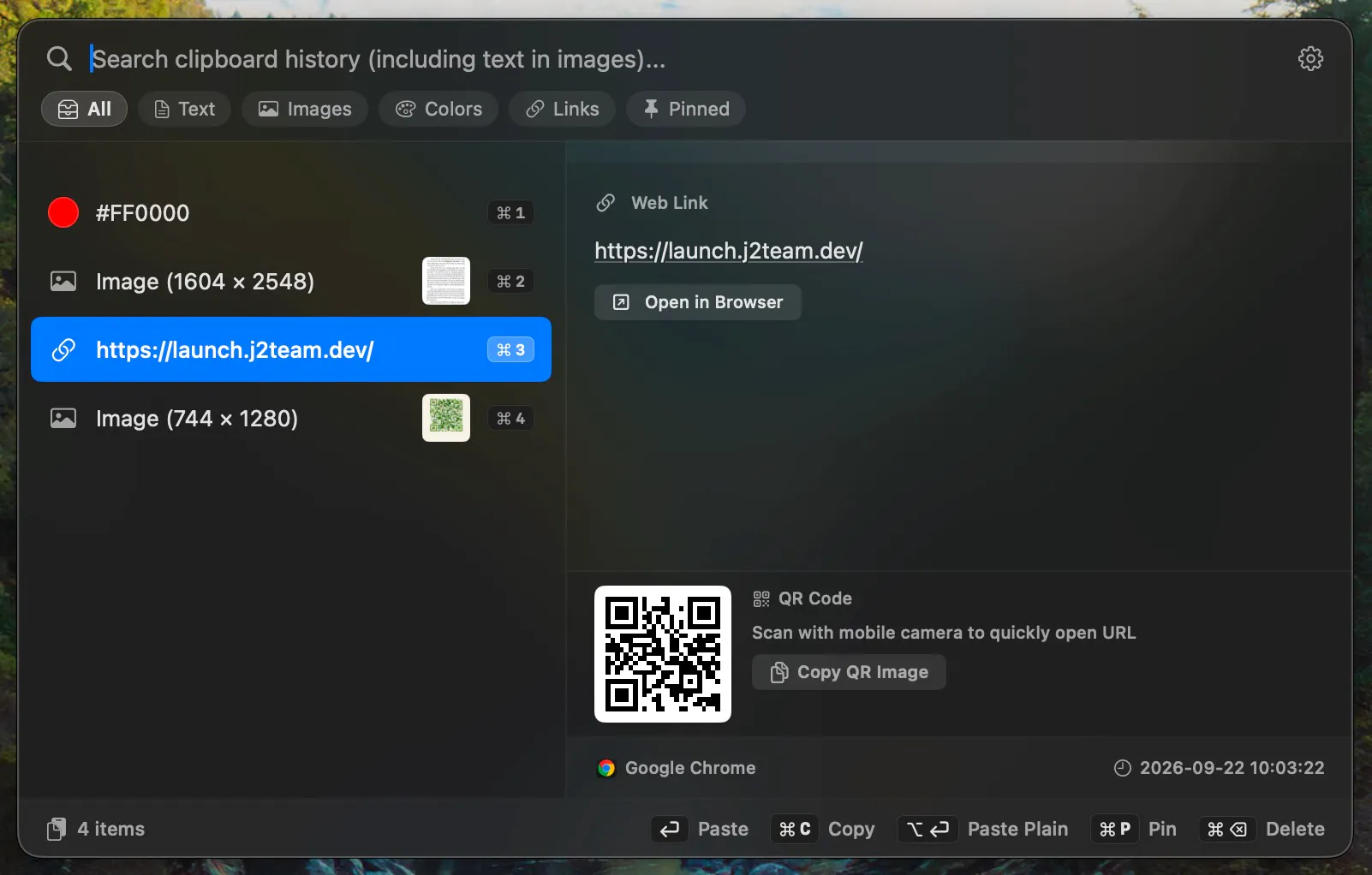Click the clipboard icon beside 4 items
This screenshot has width=1372, height=875.
56,829
